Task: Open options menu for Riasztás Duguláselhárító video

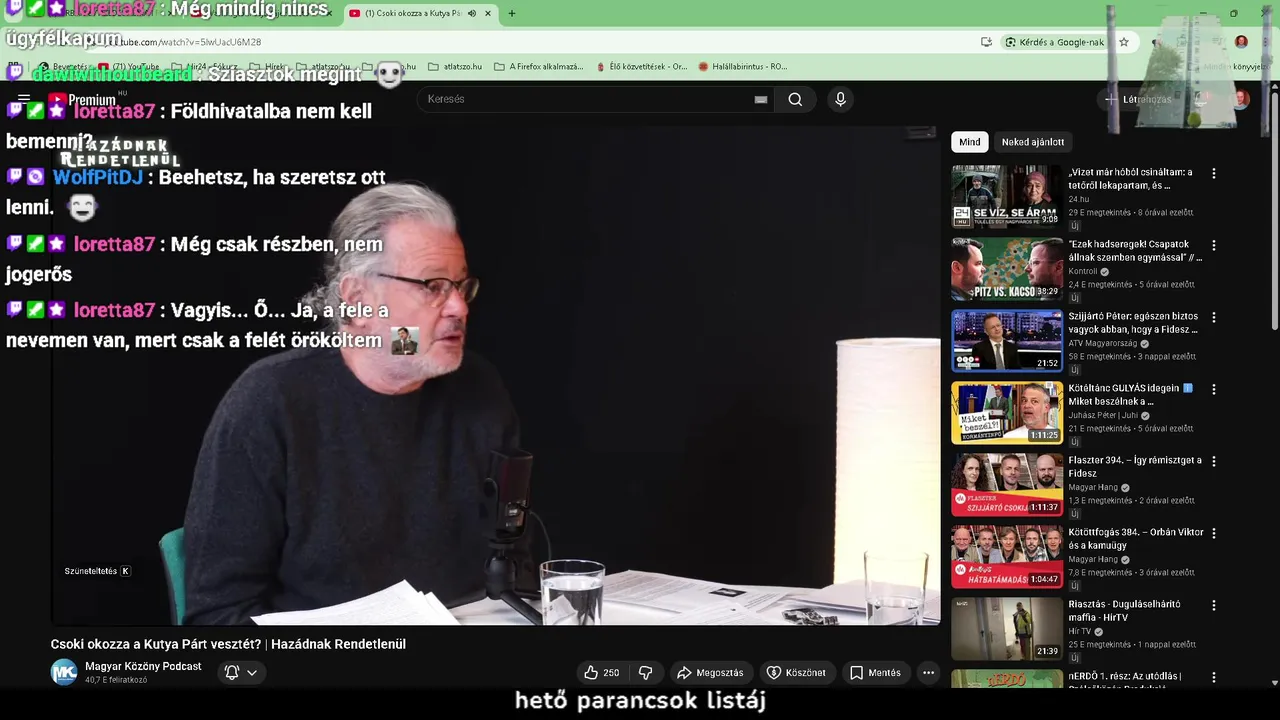Action: pos(1214,605)
